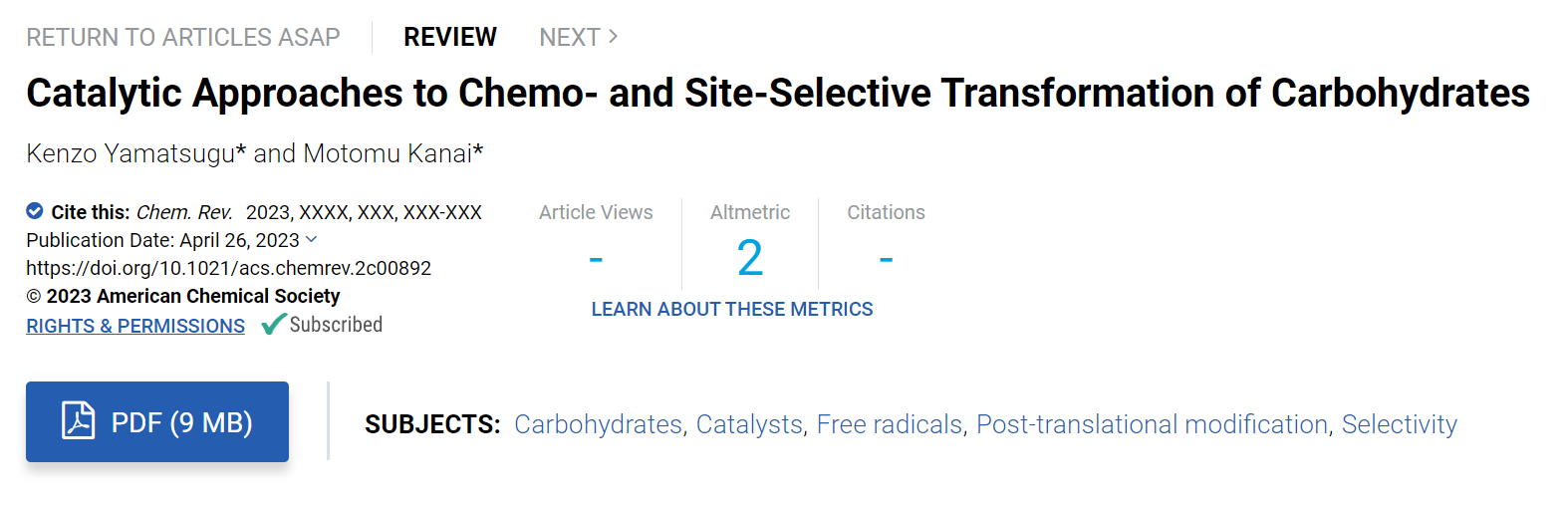Click the blue Cite this checkmark icon

click(35, 211)
